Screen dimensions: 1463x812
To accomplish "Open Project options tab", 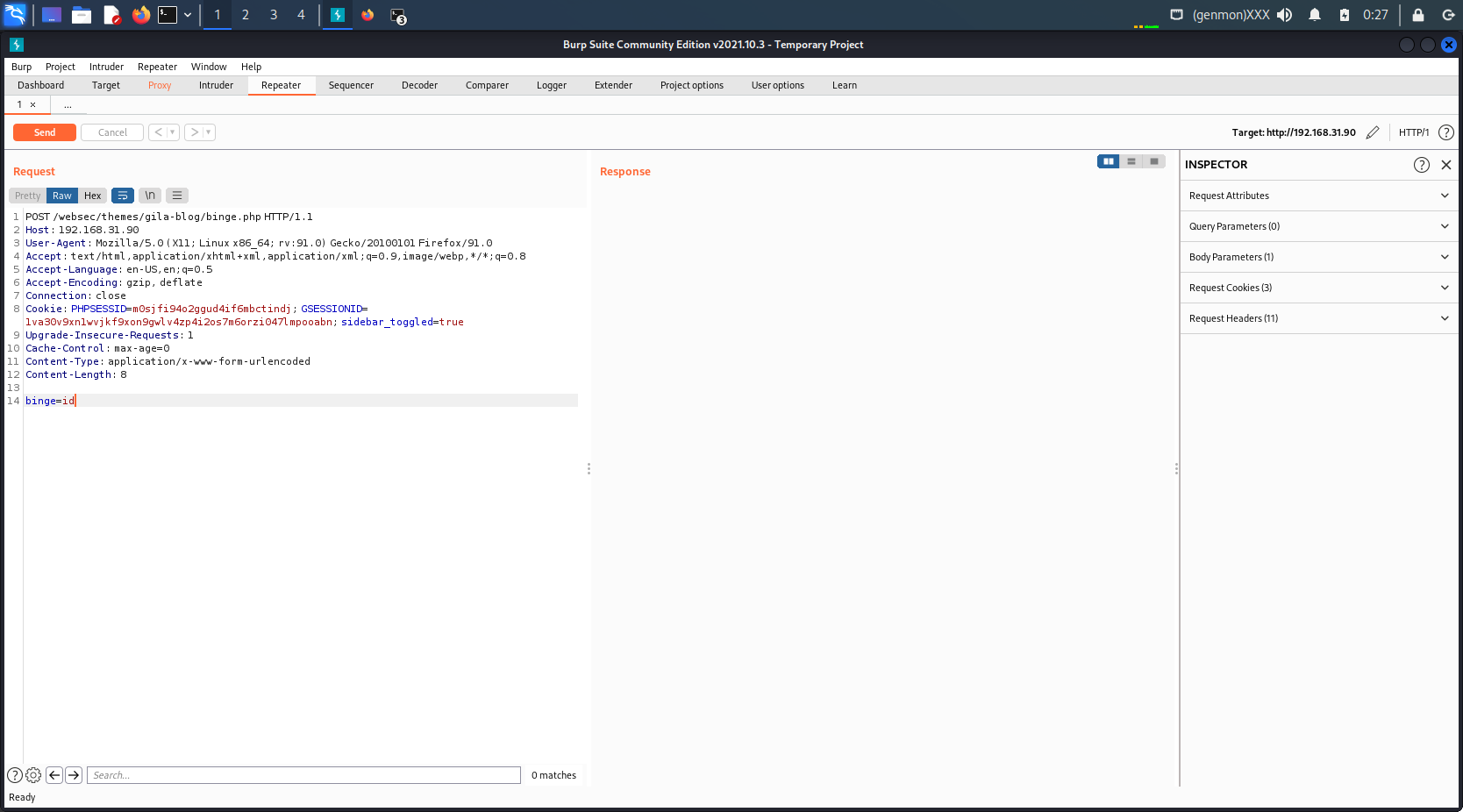I will pyautogui.click(x=692, y=85).
